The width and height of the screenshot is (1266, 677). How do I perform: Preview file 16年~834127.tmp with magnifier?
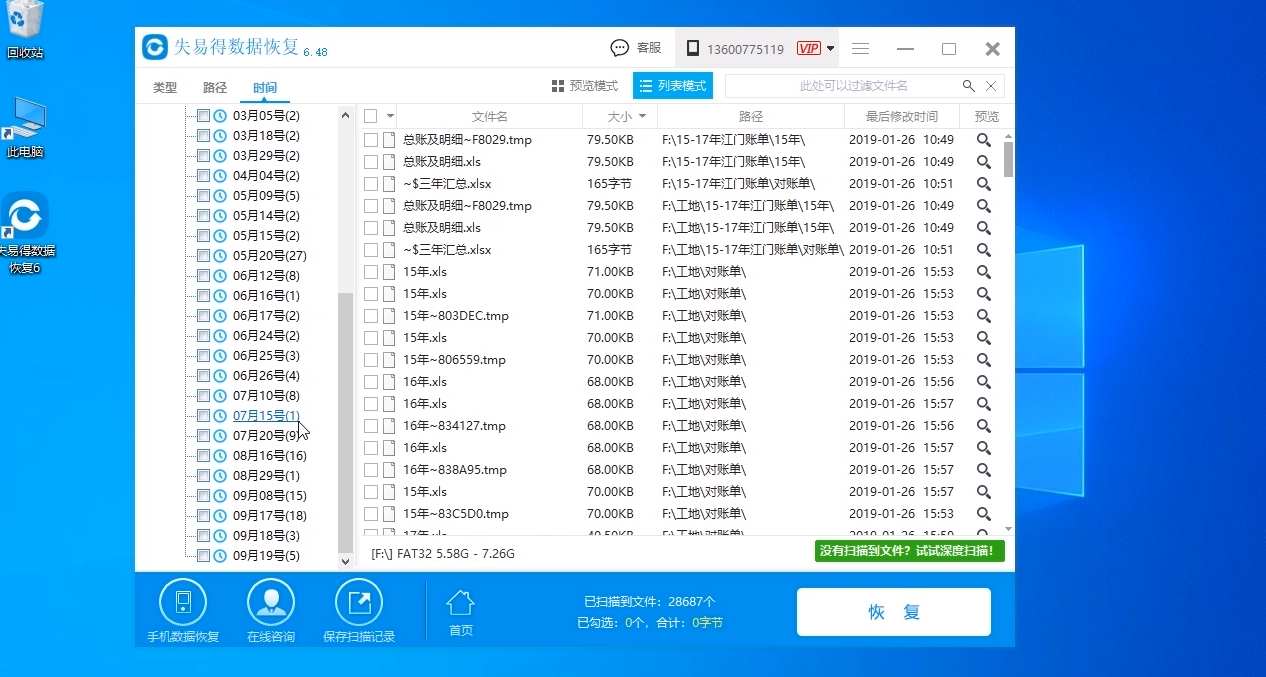[984, 426]
